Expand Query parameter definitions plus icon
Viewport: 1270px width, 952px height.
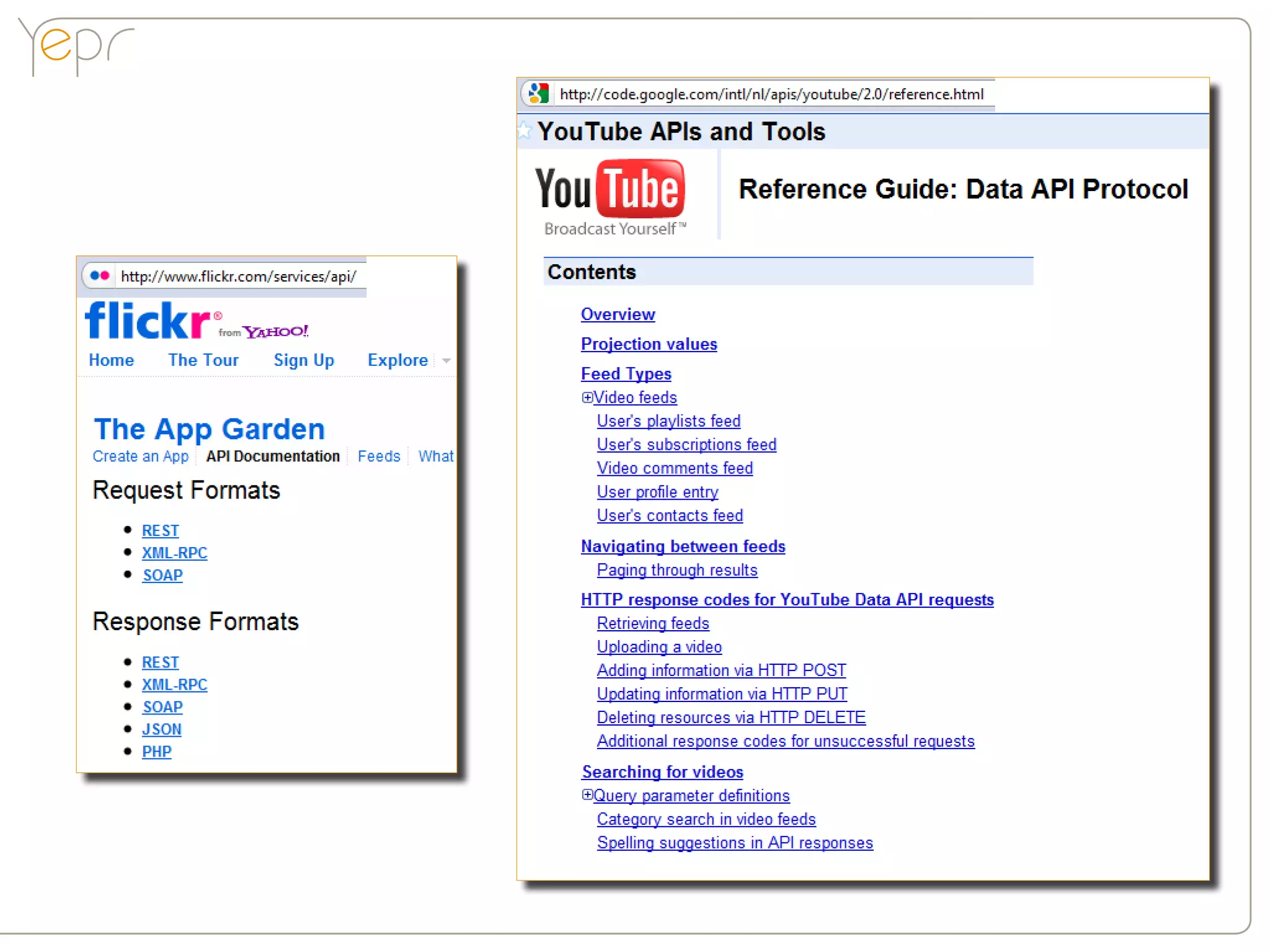(x=587, y=794)
